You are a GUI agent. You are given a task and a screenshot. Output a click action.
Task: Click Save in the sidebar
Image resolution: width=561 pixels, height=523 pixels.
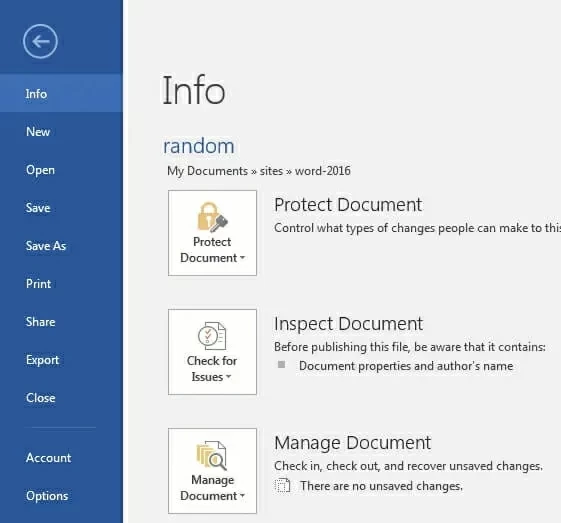click(61, 208)
